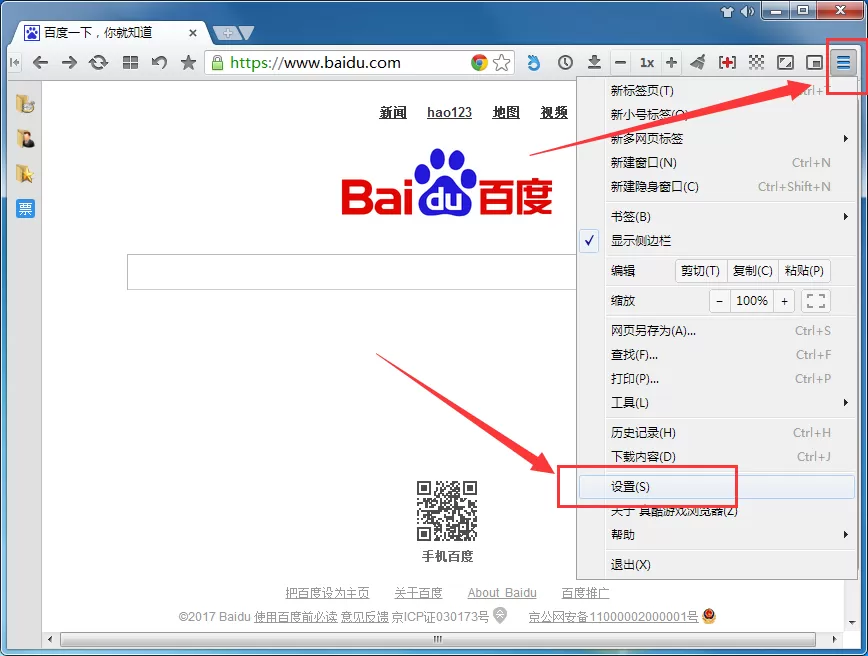Click the About Baidu footer link
Screen dimensions: 868x656
tap(502, 593)
